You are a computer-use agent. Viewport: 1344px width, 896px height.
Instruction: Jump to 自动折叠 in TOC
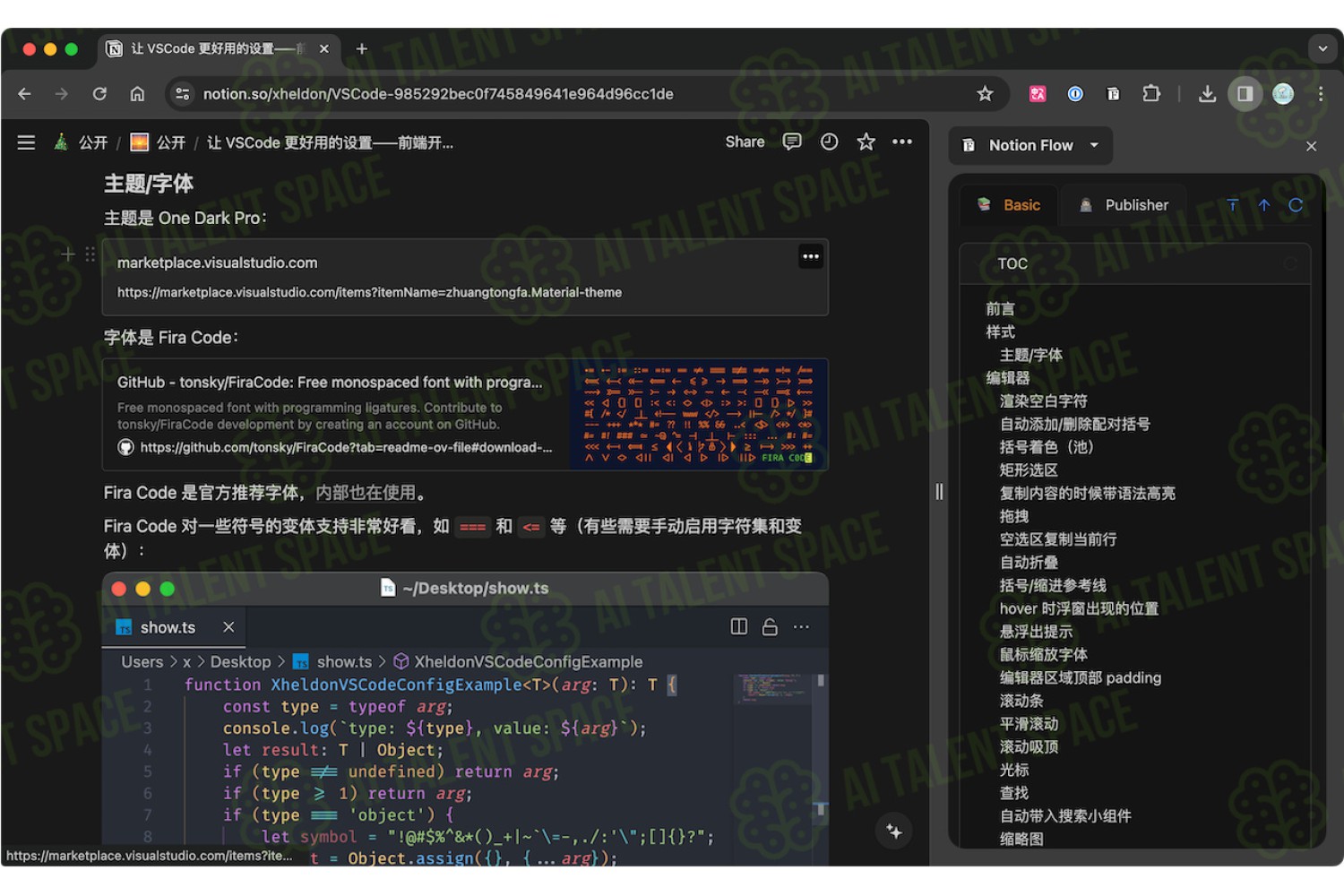pyautogui.click(x=1029, y=563)
